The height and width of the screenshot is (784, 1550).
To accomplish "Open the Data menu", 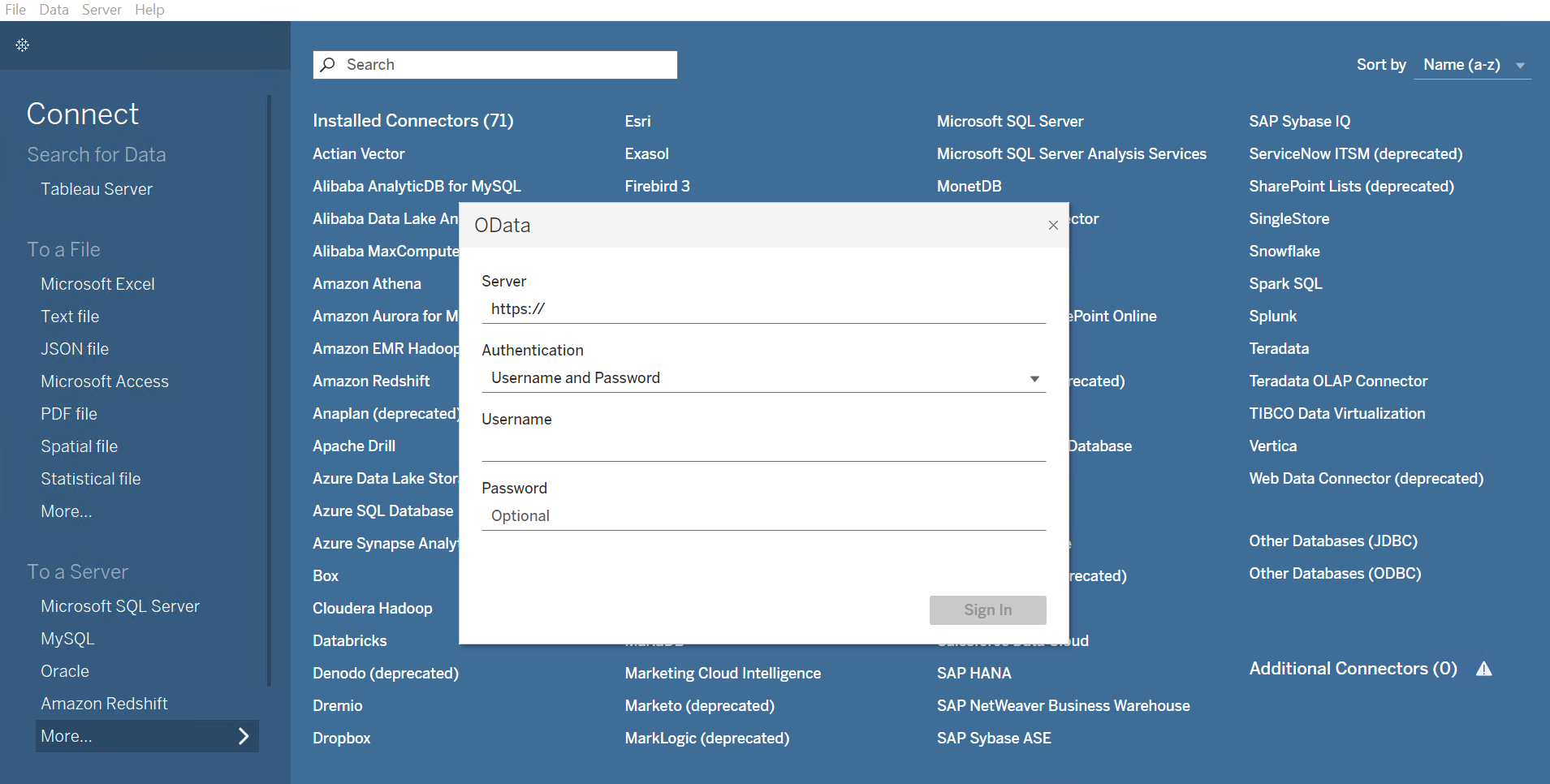I will [x=54, y=10].
